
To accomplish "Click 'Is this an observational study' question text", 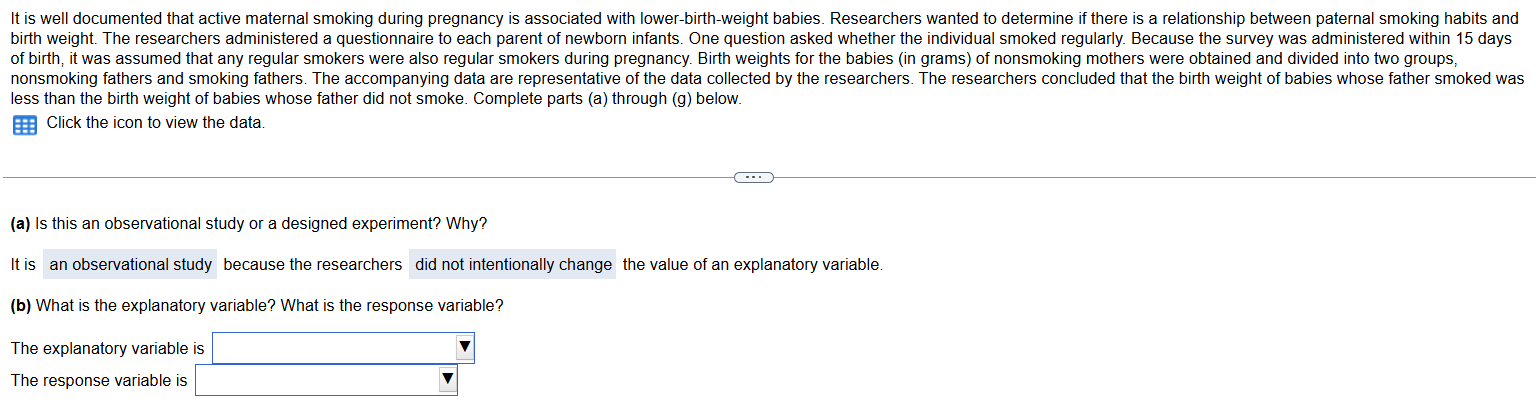I will [x=139, y=223].
